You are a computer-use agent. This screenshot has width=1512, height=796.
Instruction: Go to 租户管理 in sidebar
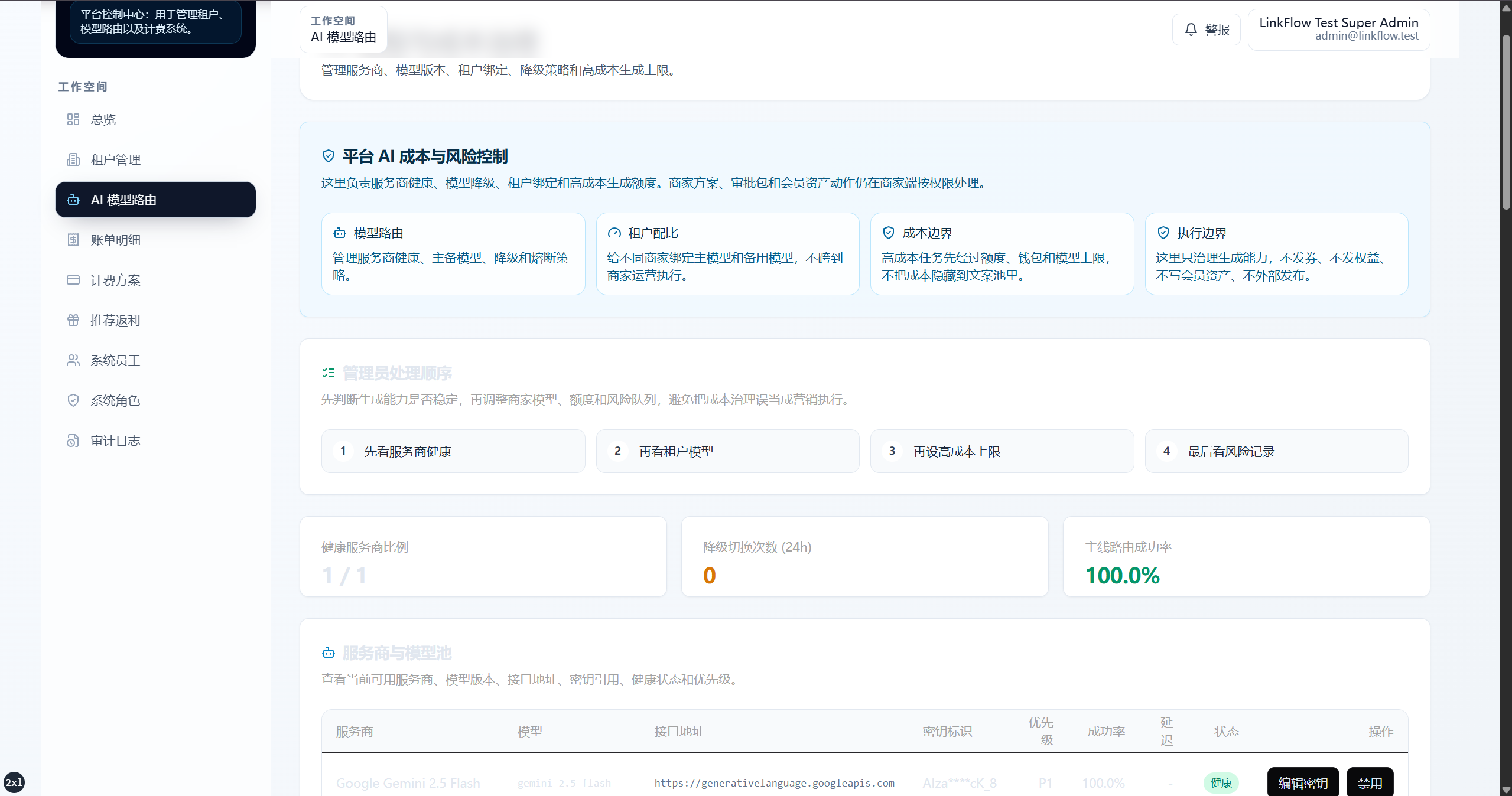coord(155,160)
